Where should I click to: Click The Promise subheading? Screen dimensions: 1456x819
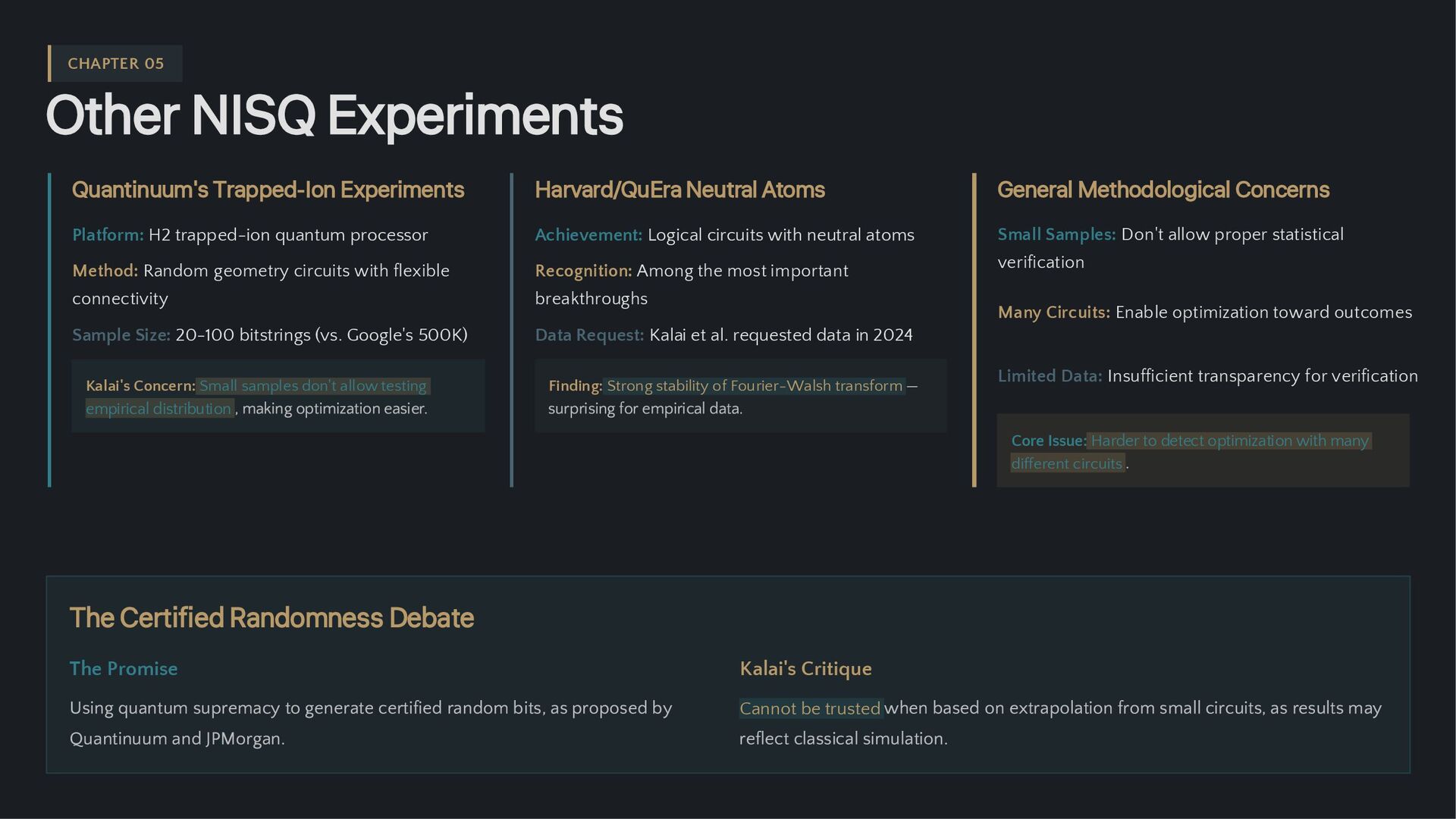124,669
